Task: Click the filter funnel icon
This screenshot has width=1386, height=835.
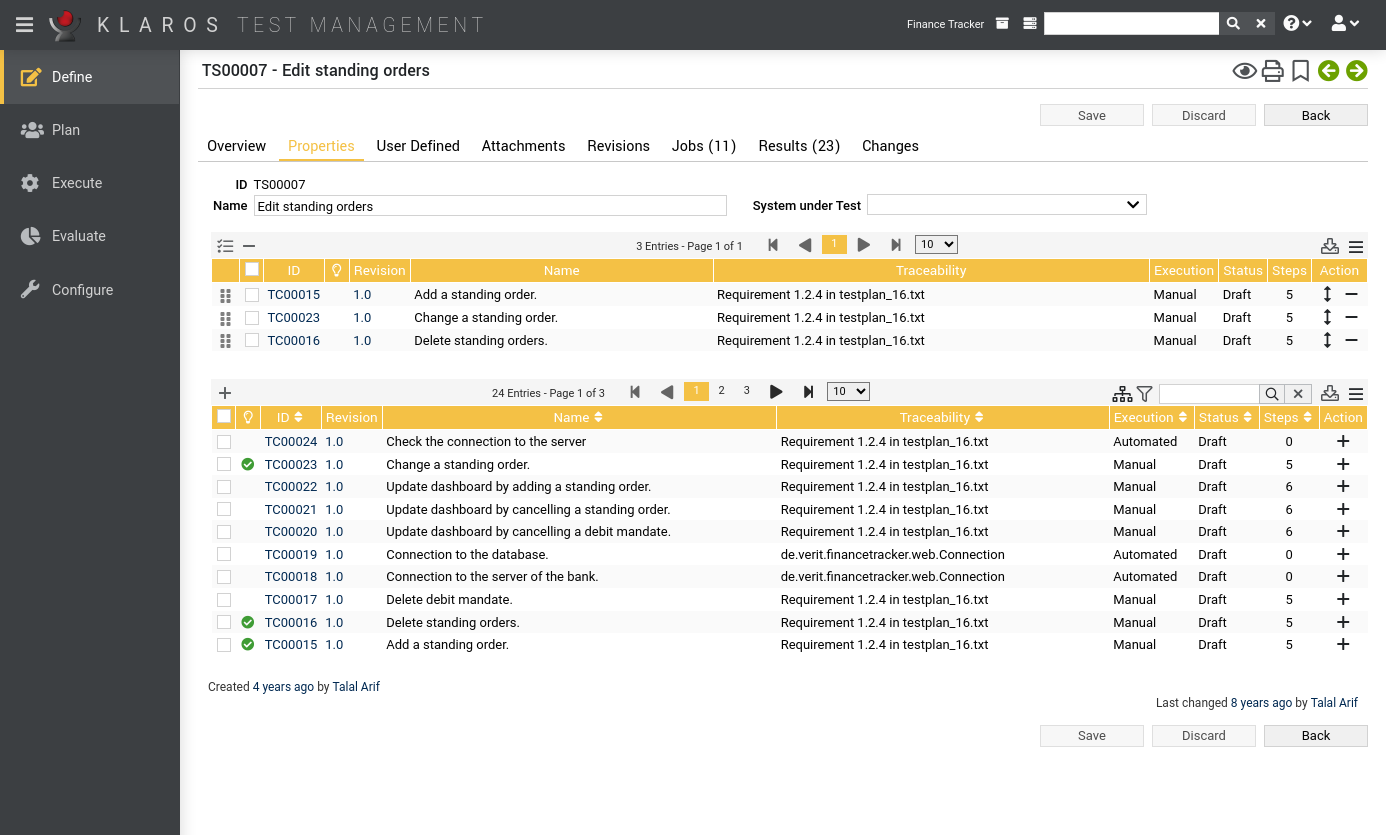Action: click(1145, 394)
